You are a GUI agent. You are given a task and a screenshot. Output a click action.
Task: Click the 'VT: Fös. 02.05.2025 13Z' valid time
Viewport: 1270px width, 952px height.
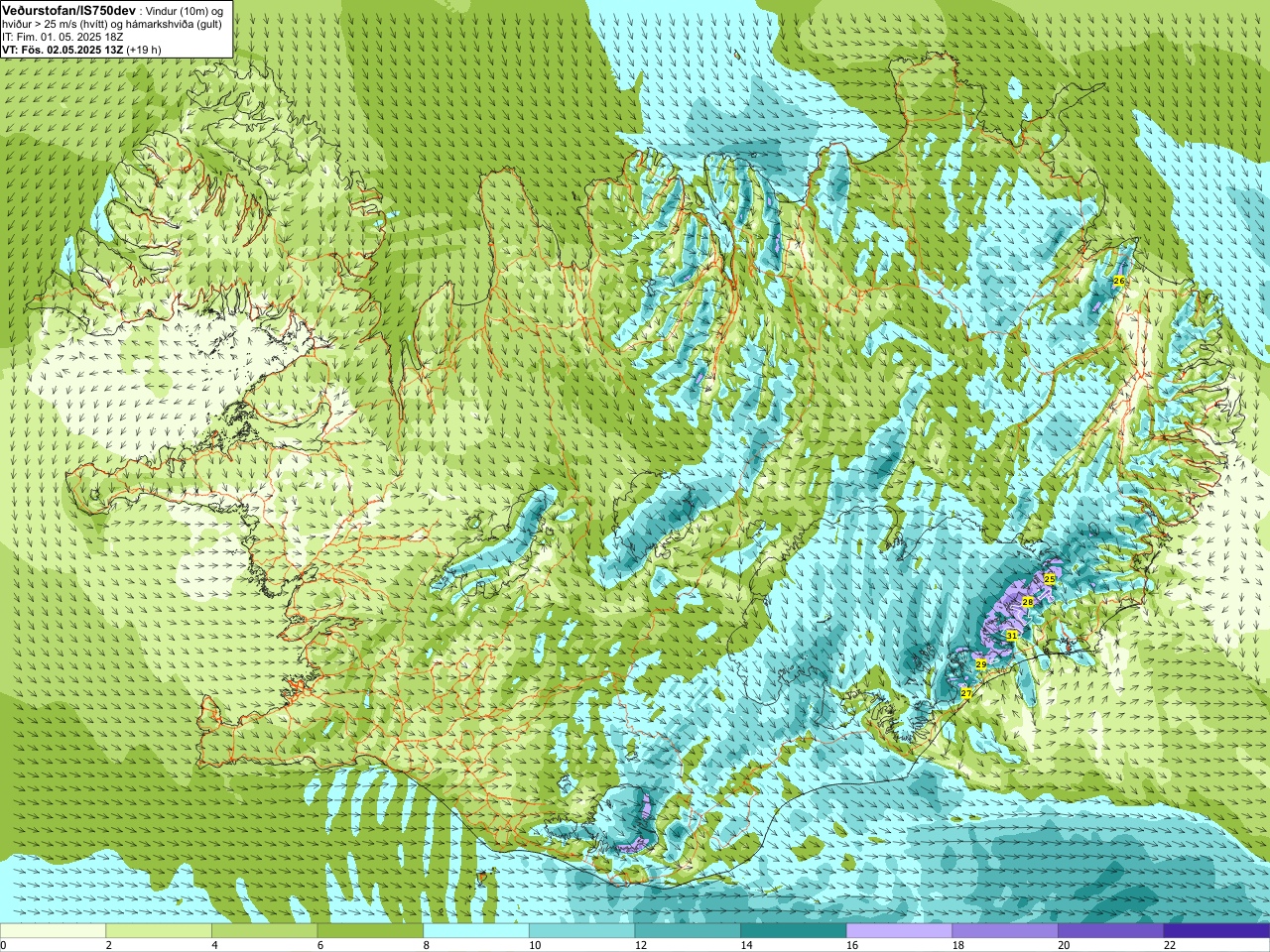click(63, 50)
